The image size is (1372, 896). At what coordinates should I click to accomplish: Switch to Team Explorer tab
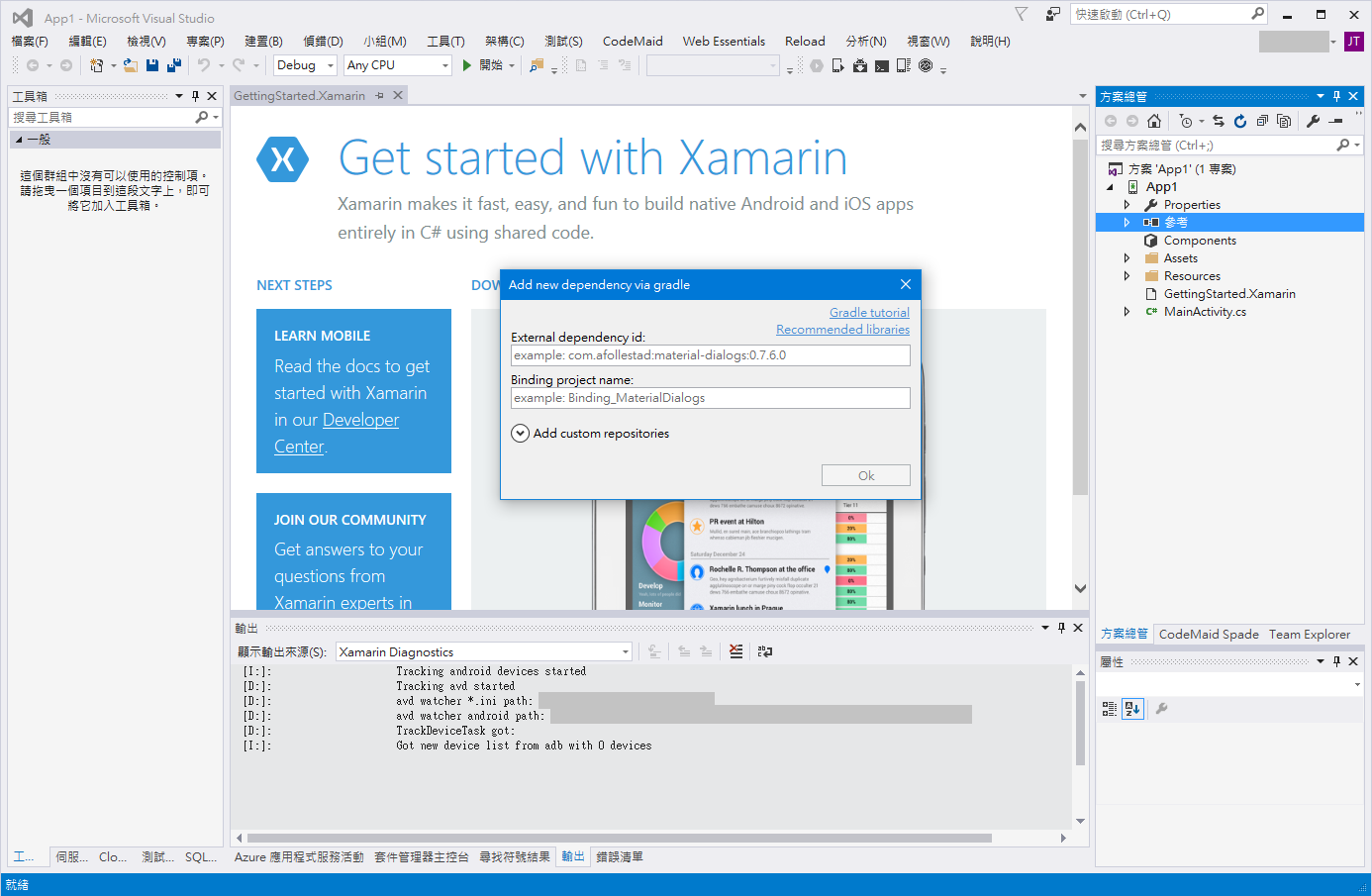[1310, 635]
